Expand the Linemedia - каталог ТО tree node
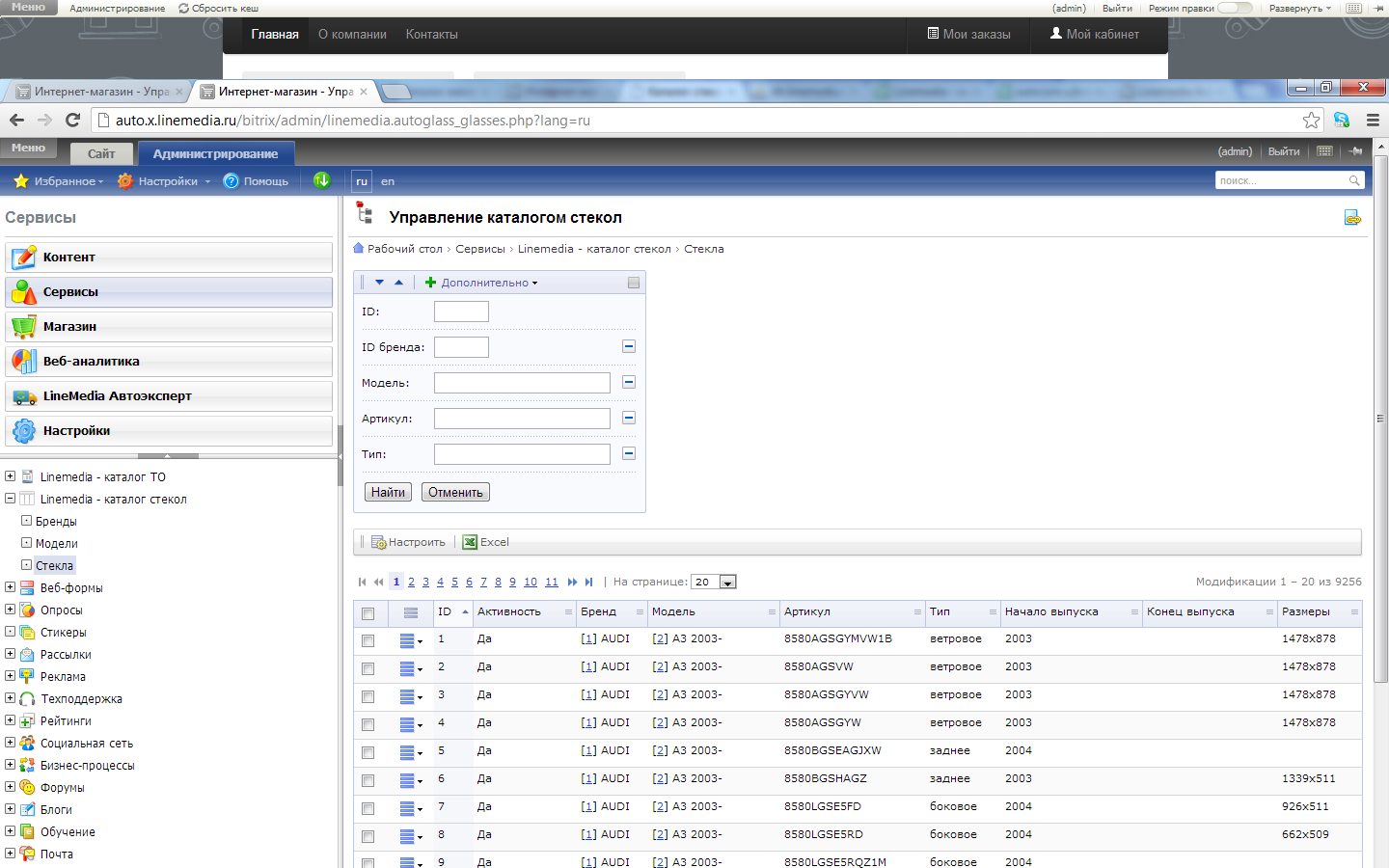The image size is (1389, 868). (x=10, y=476)
